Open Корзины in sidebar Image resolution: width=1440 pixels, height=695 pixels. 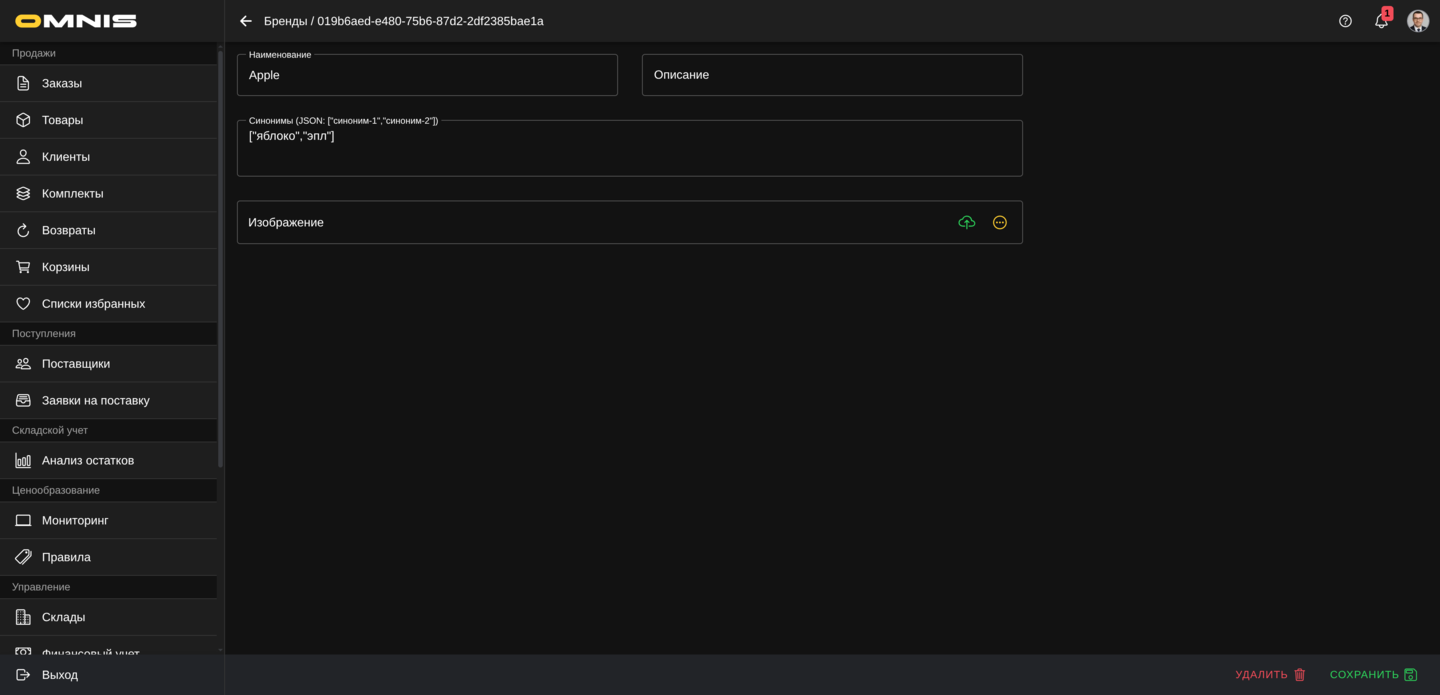tap(66, 267)
